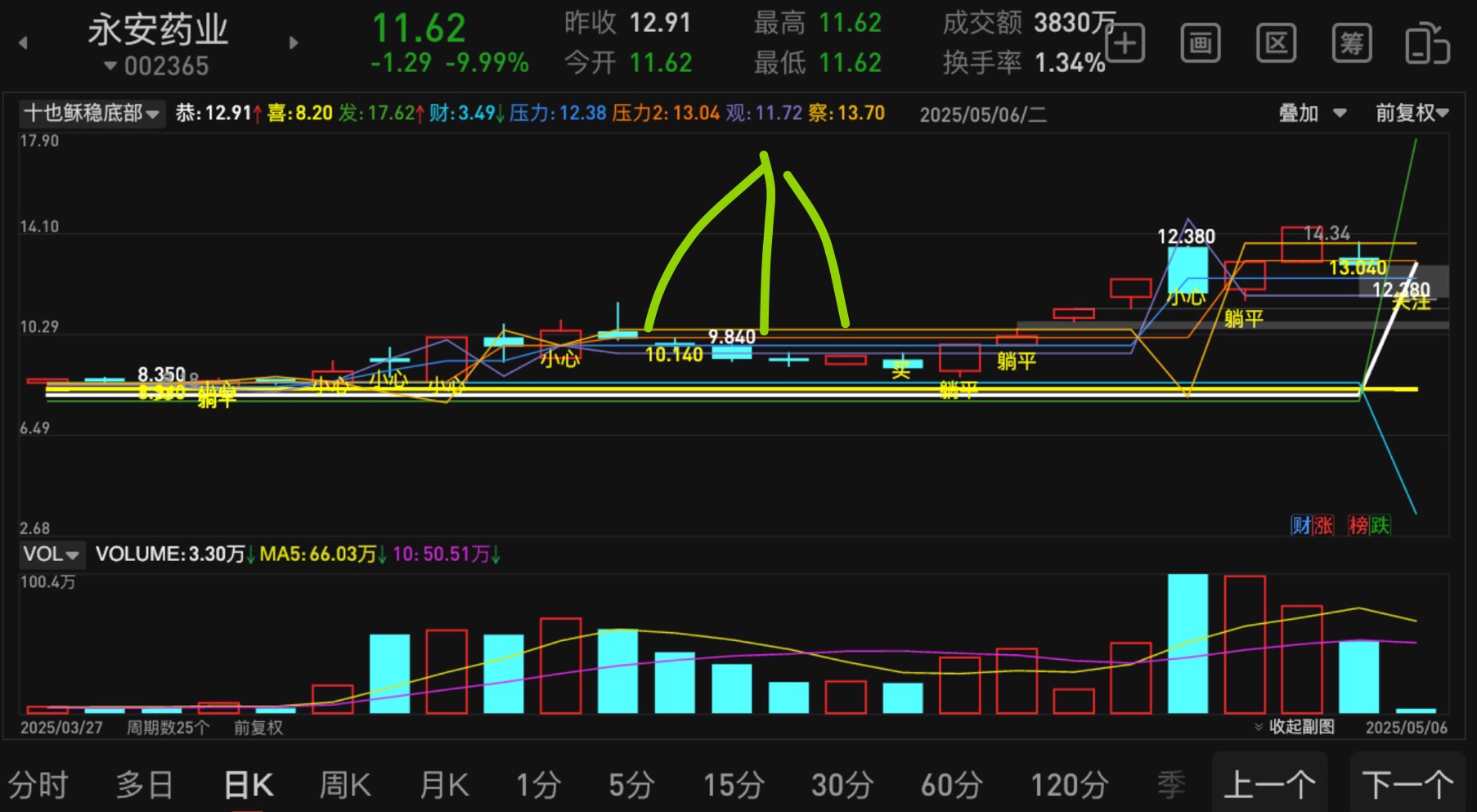This screenshot has height=812, width=1477.
Task: Click the 压力2:13.04 indicator value
Action: [x=666, y=113]
